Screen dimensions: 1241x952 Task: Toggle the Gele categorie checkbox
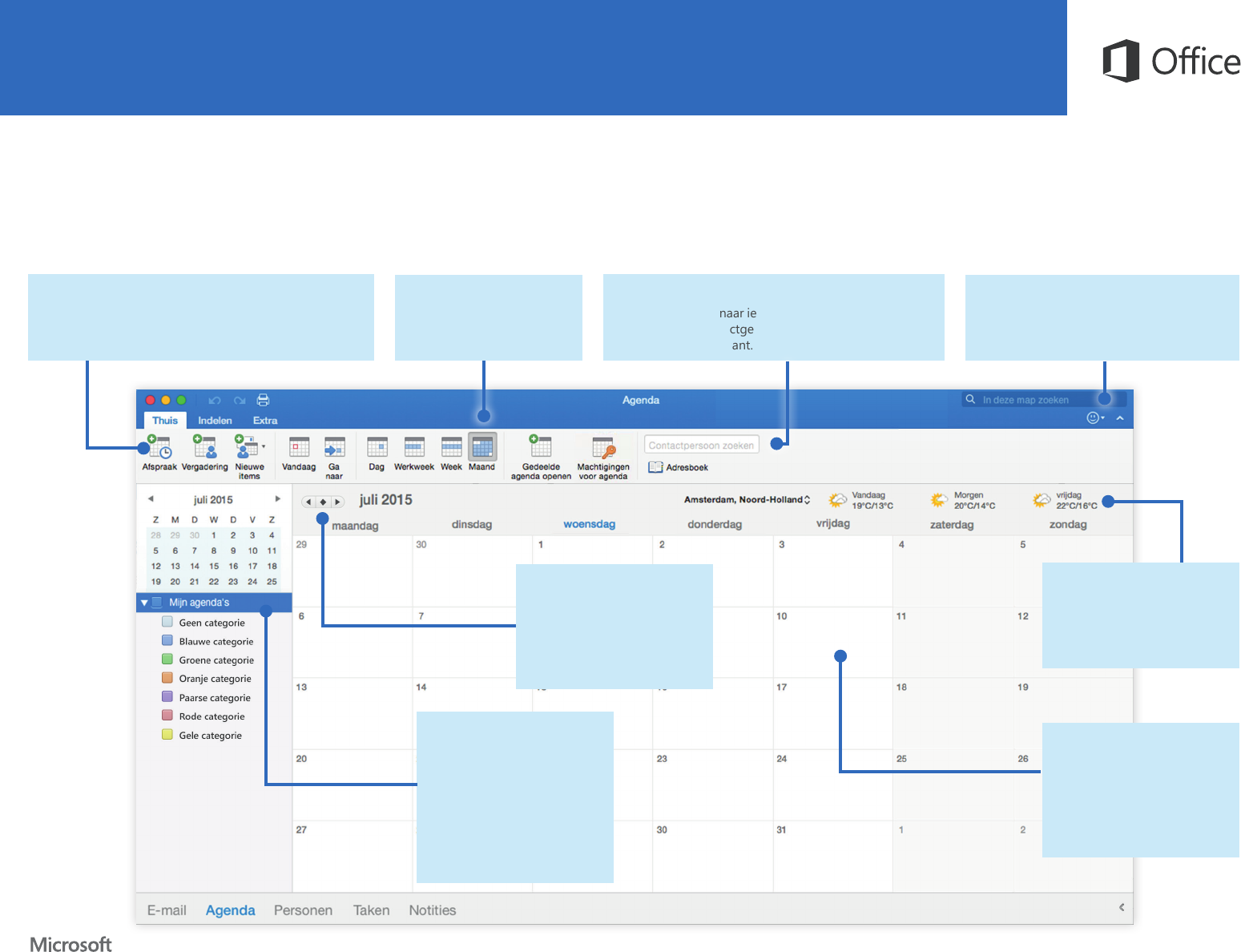pyautogui.click(x=167, y=734)
